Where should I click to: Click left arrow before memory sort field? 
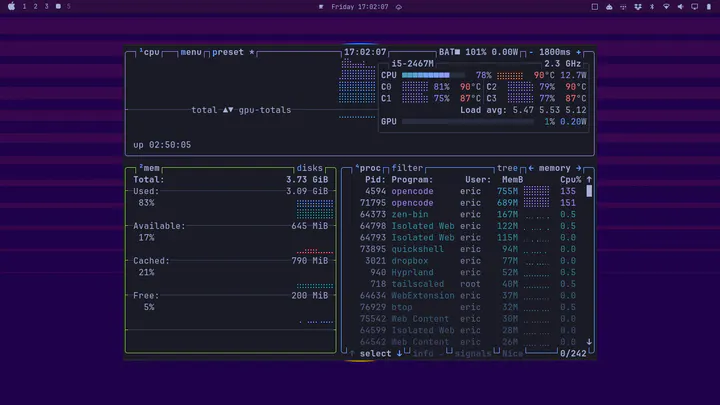(531, 168)
